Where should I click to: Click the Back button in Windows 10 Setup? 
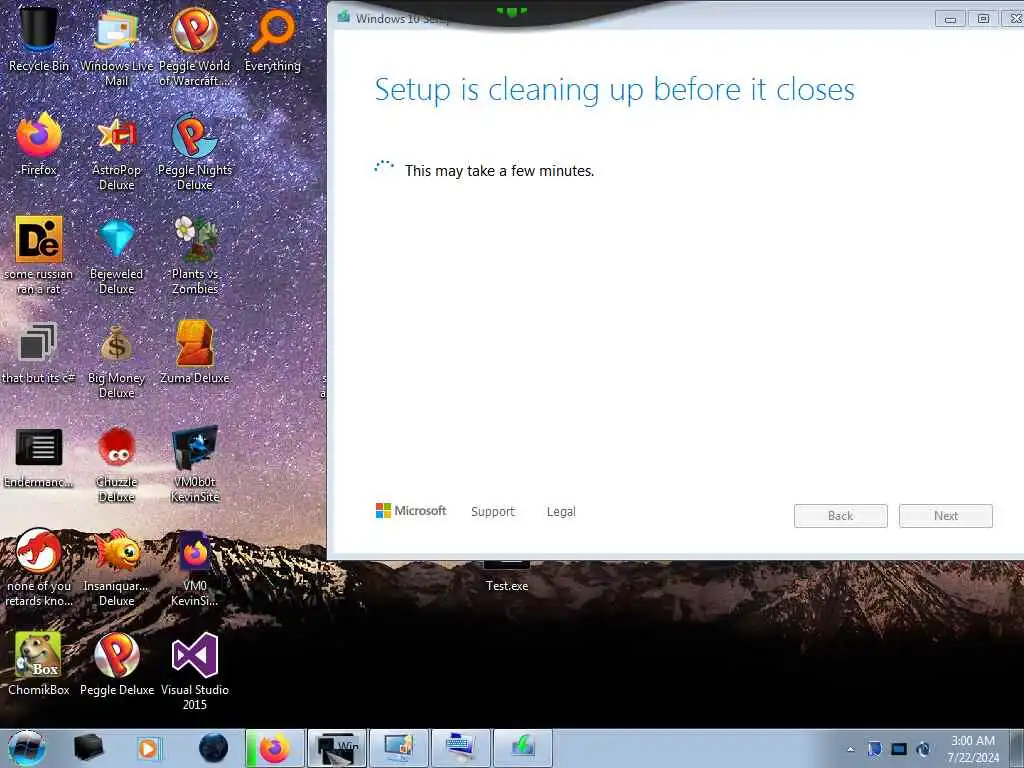tap(840, 515)
